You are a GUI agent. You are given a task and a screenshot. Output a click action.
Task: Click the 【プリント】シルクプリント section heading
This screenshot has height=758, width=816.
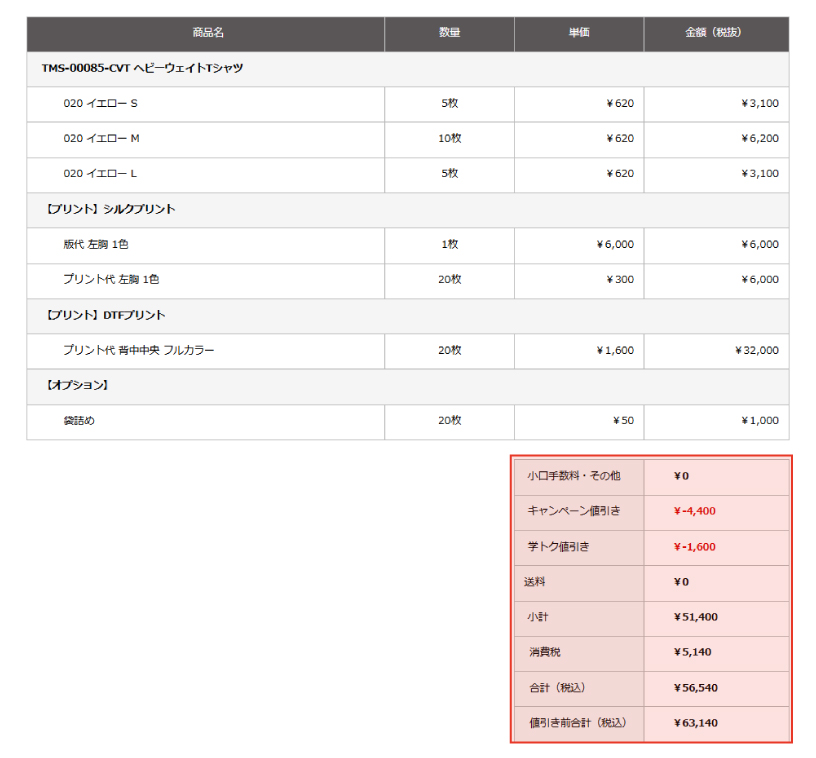[x=110, y=209]
